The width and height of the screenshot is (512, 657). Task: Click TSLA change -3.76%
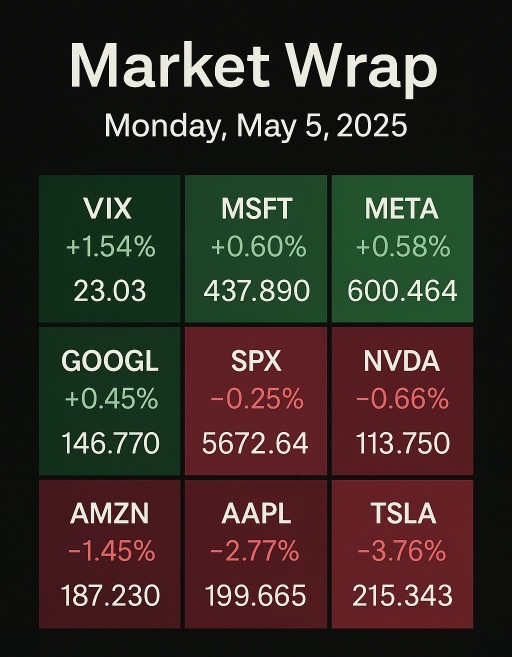[x=402, y=551]
